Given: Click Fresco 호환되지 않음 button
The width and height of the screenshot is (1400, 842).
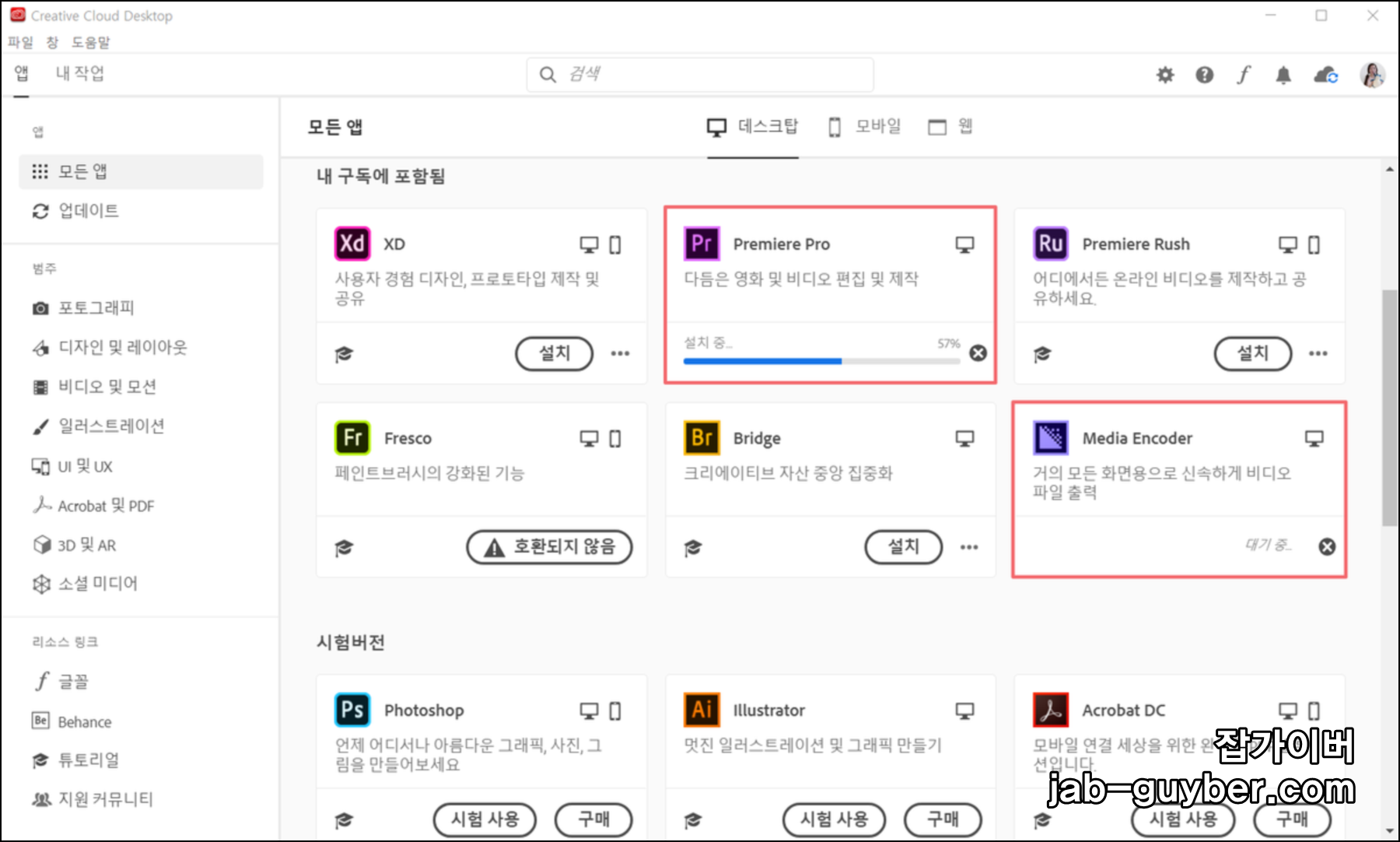Looking at the screenshot, I should pos(549,548).
